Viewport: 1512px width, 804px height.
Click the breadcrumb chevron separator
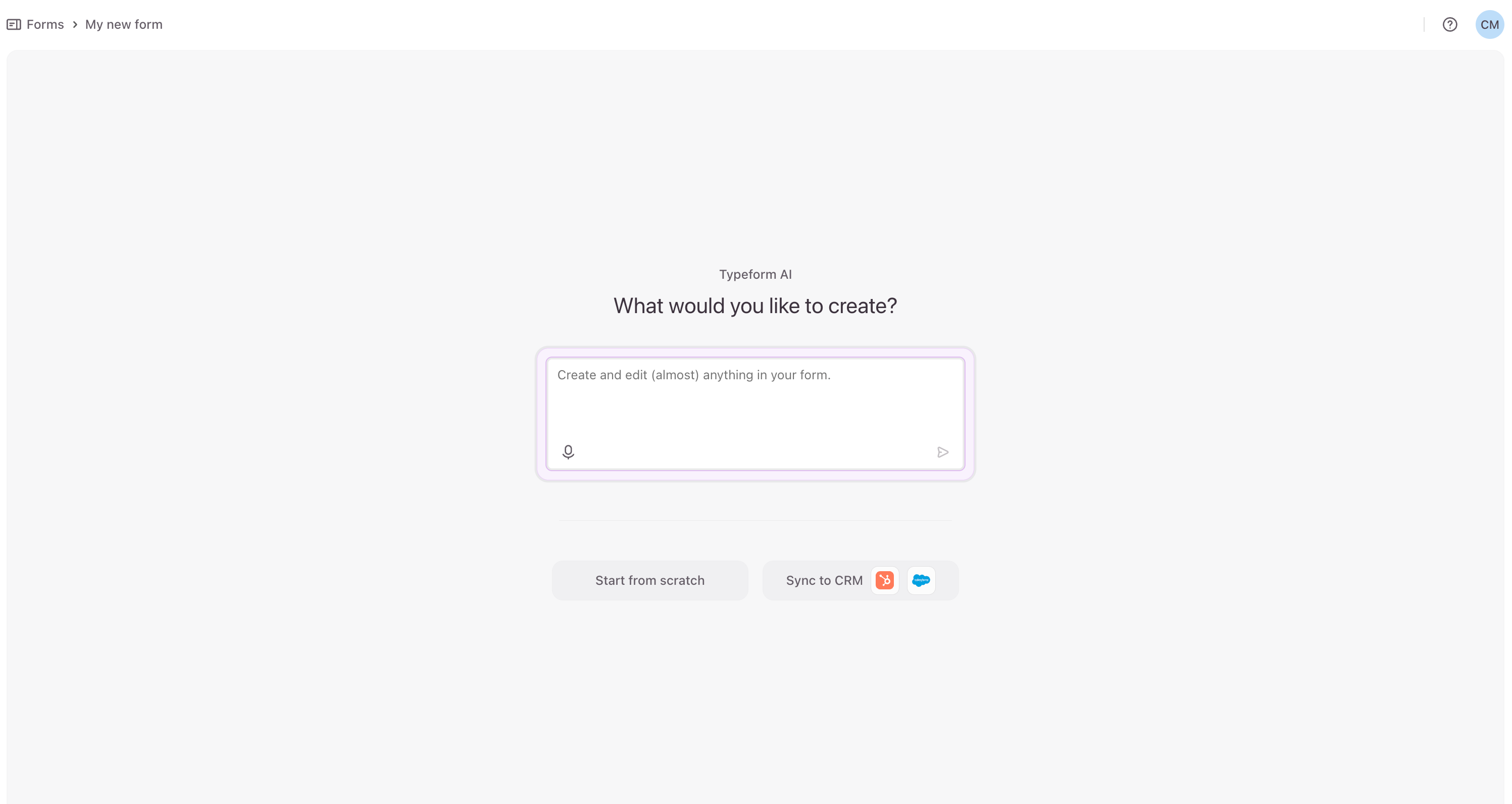75,25
